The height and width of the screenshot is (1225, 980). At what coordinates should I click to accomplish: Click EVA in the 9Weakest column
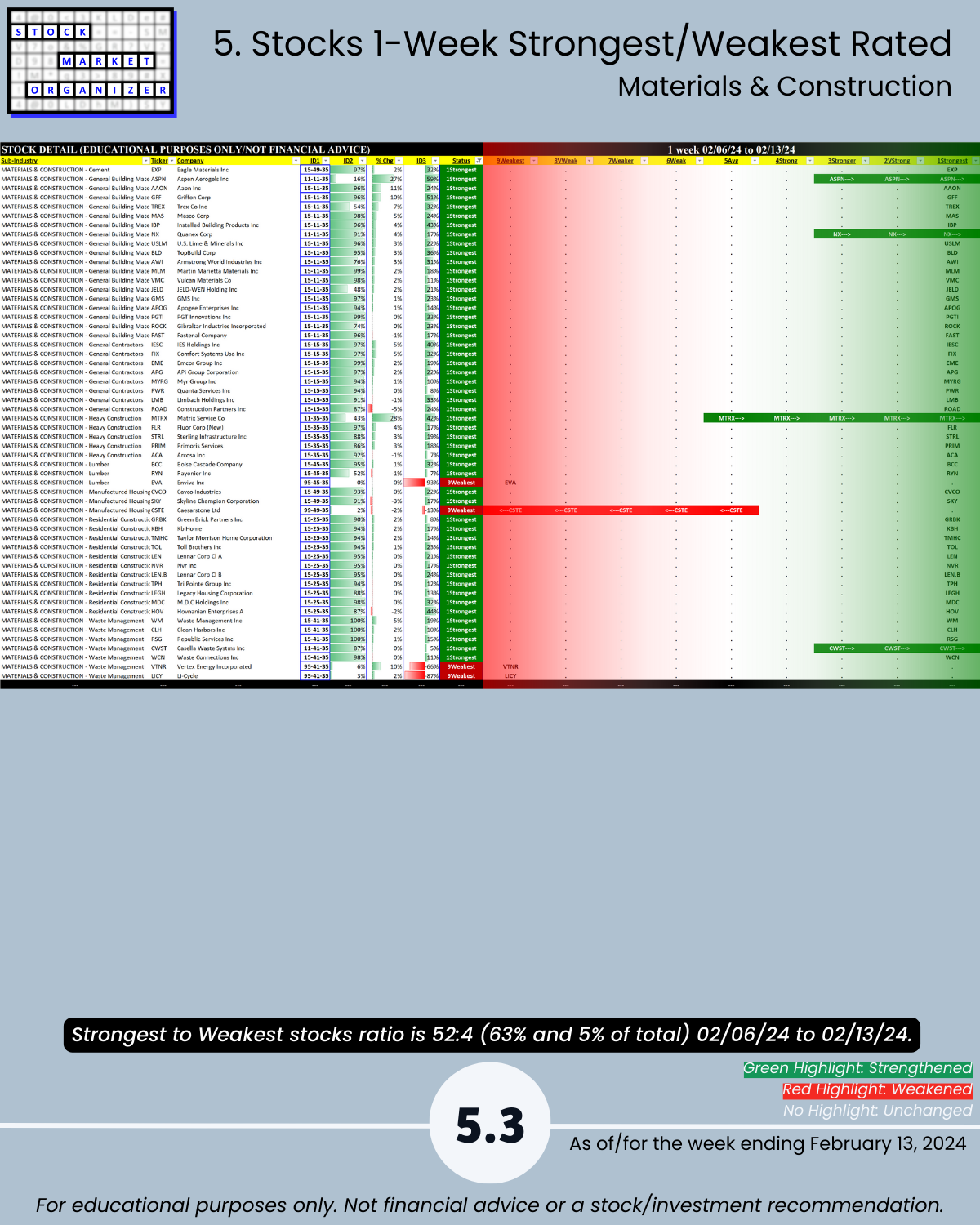pyautogui.click(x=510, y=483)
